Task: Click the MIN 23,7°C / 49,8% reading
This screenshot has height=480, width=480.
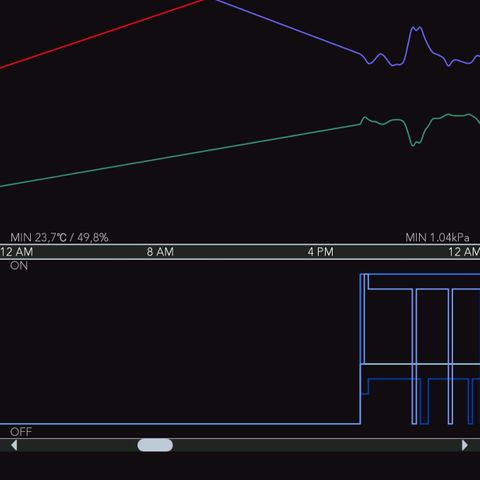Action: tap(59, 238)
